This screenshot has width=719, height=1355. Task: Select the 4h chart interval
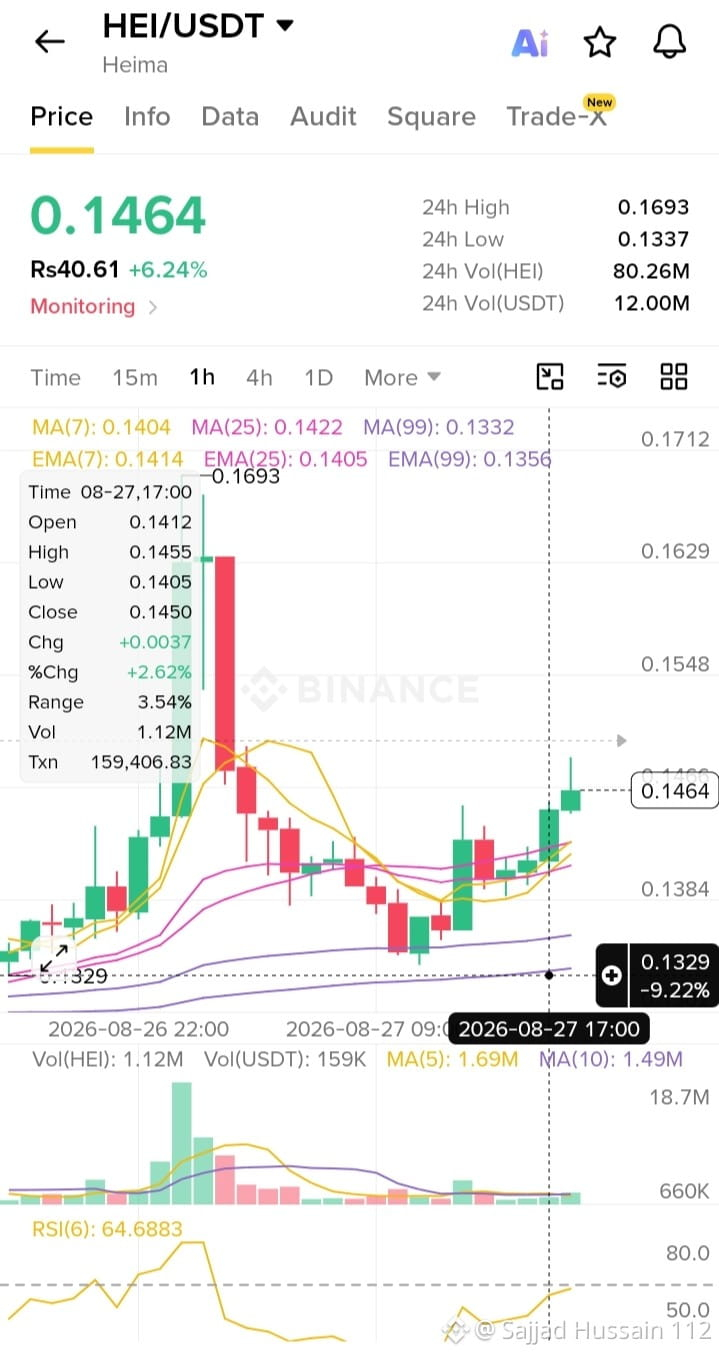[259, 377]
